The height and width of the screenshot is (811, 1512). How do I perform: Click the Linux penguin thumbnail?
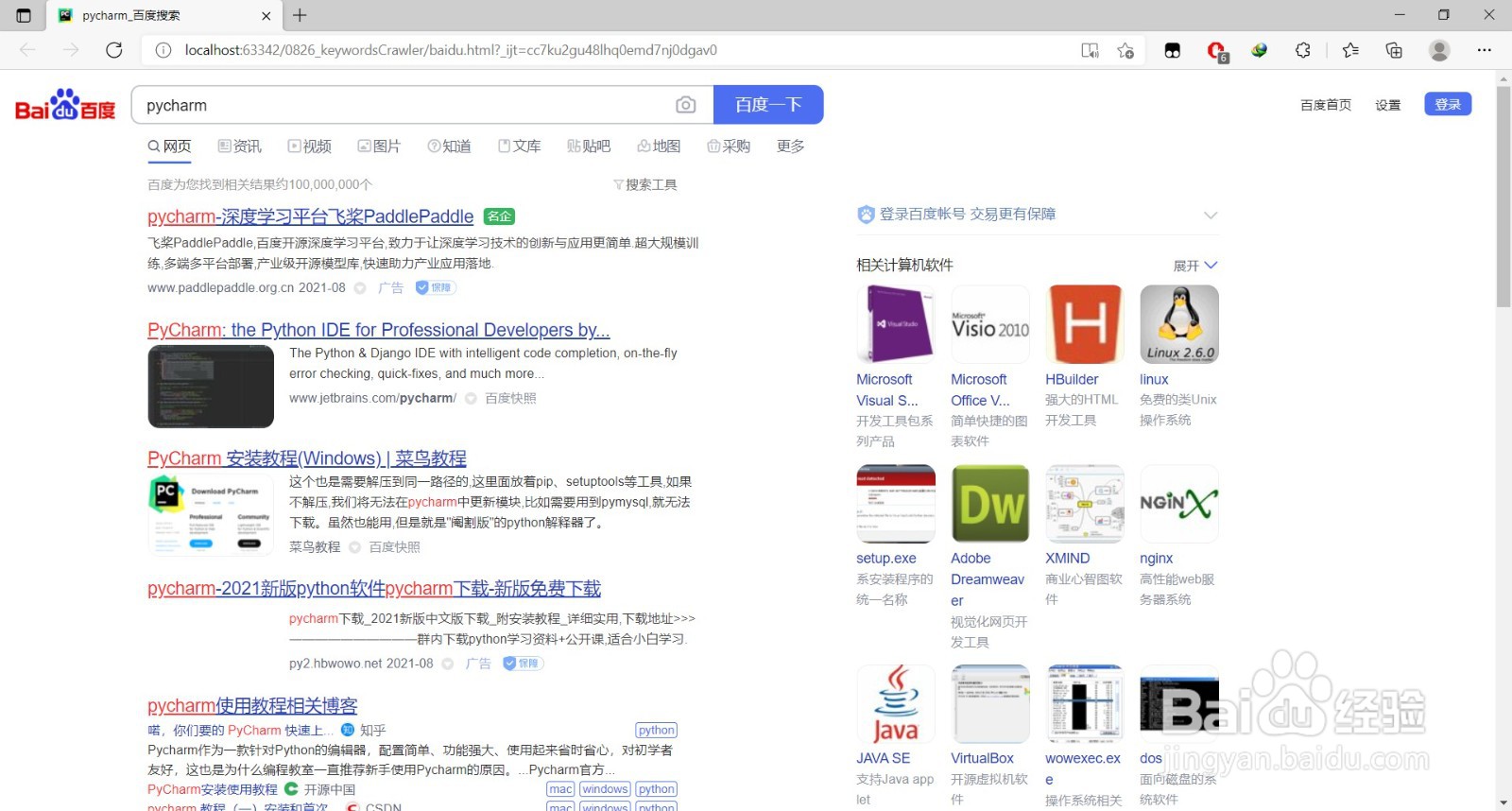point(1179,324)
